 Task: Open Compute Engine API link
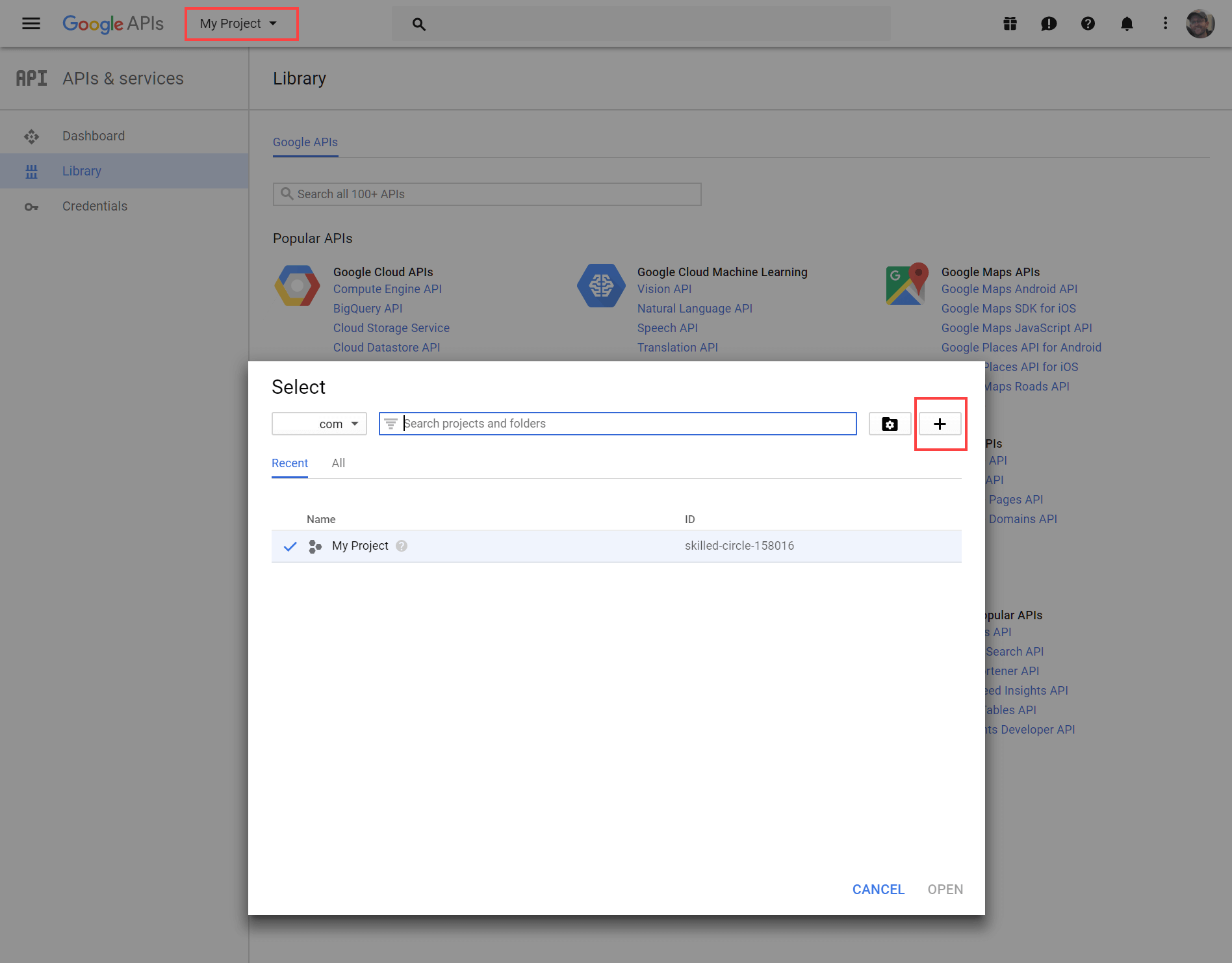point(387,289)
